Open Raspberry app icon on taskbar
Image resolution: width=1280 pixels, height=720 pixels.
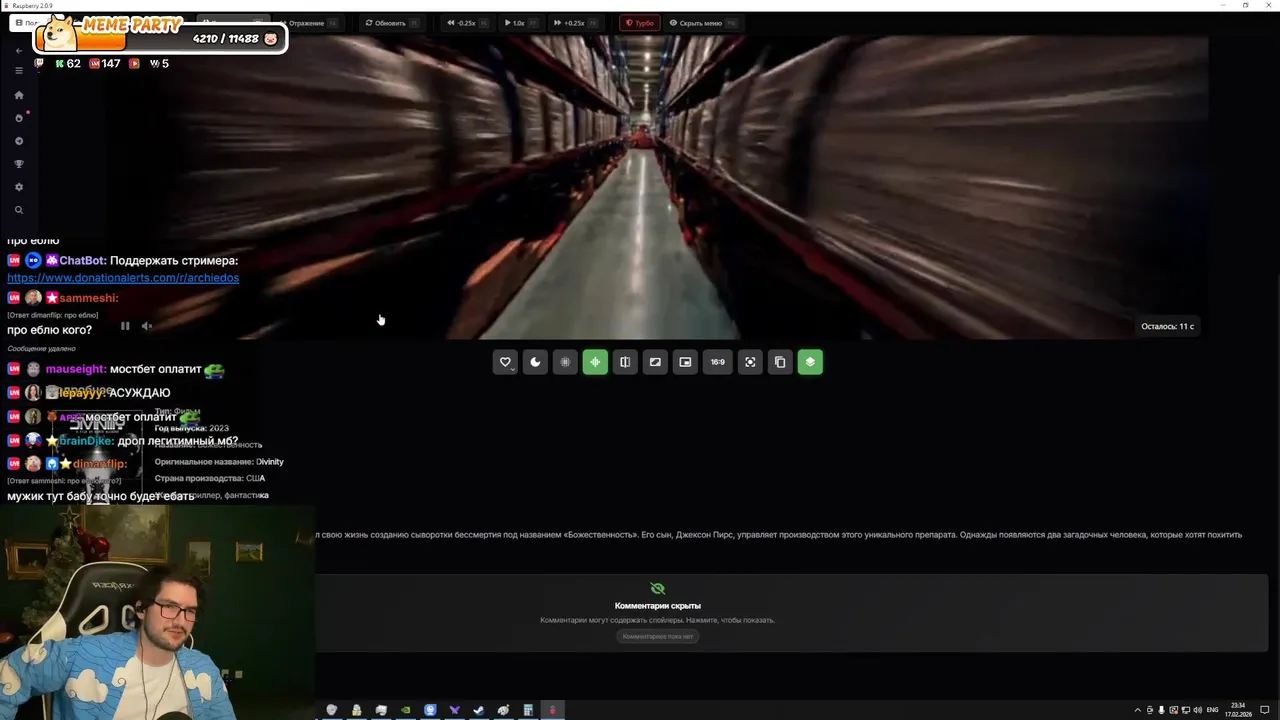(552, 710)
